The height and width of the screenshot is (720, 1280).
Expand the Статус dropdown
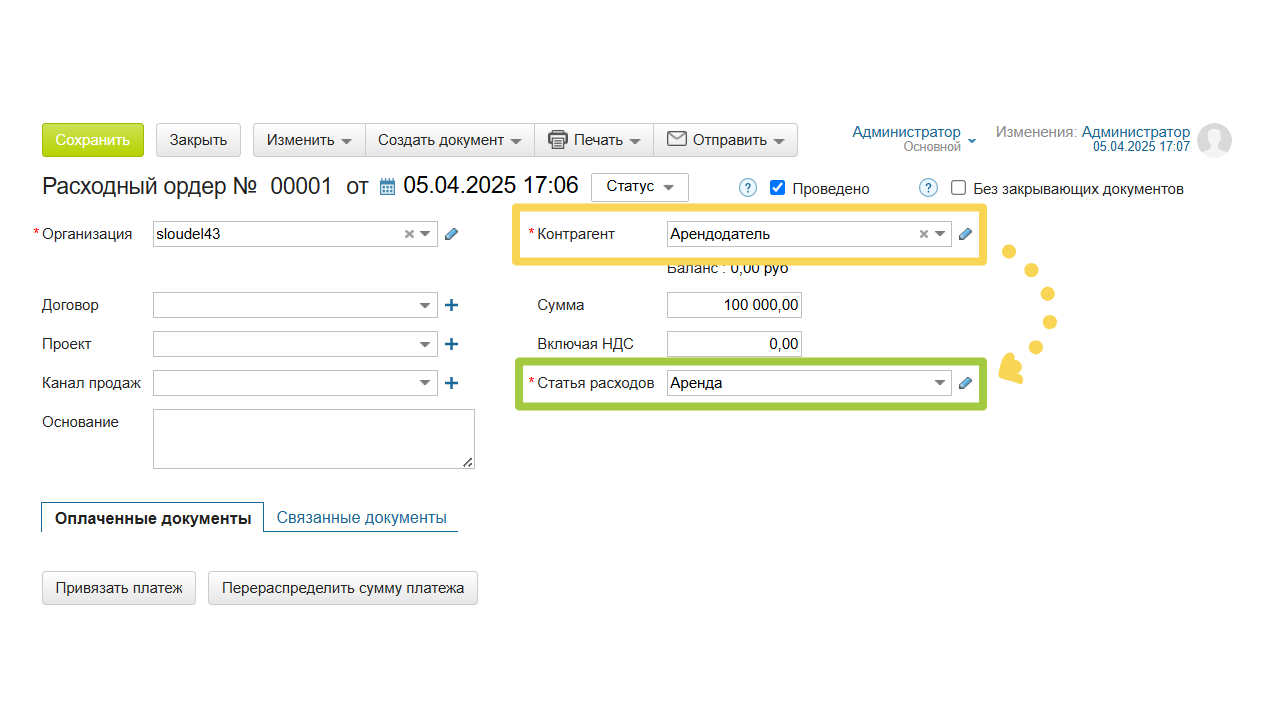(x=639, y=187)
